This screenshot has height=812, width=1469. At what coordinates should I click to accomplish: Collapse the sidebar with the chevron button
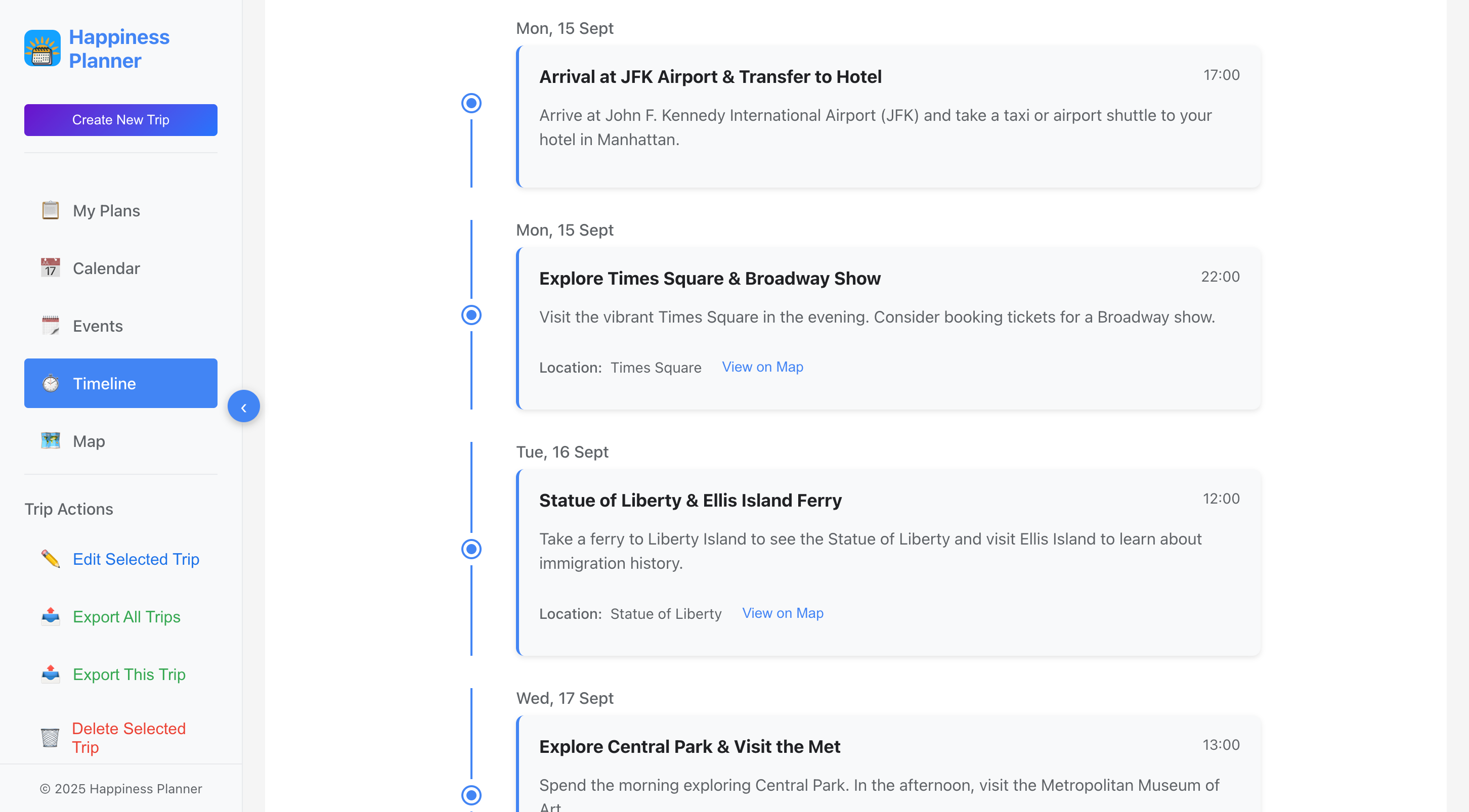(x=243, y=407)
